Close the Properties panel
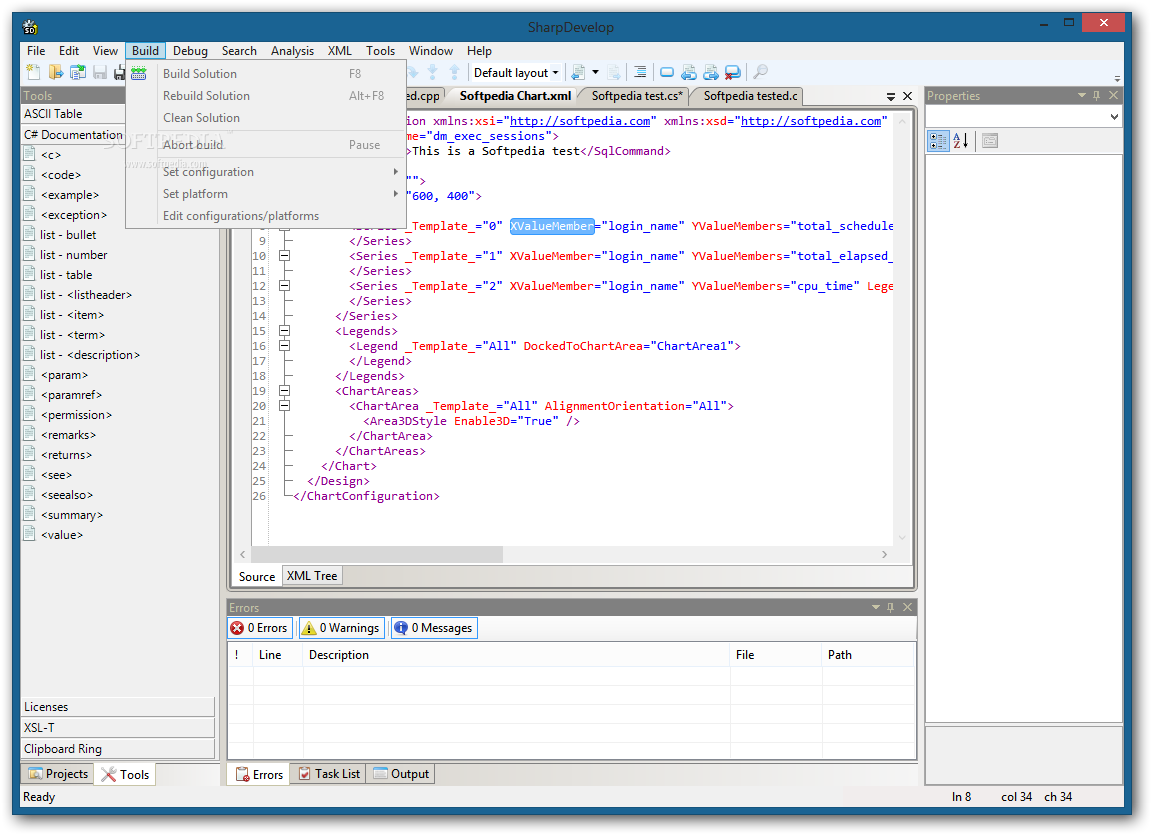This screenshot has height=835, width=1152. 1114,95
